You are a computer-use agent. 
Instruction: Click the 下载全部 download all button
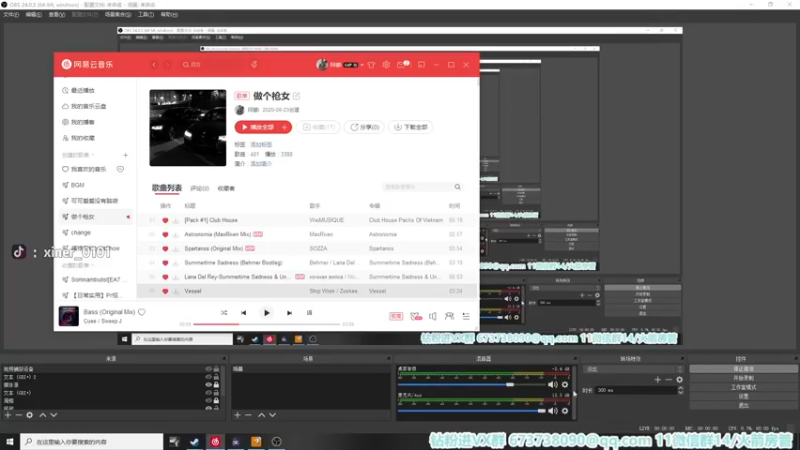(411, 127)
